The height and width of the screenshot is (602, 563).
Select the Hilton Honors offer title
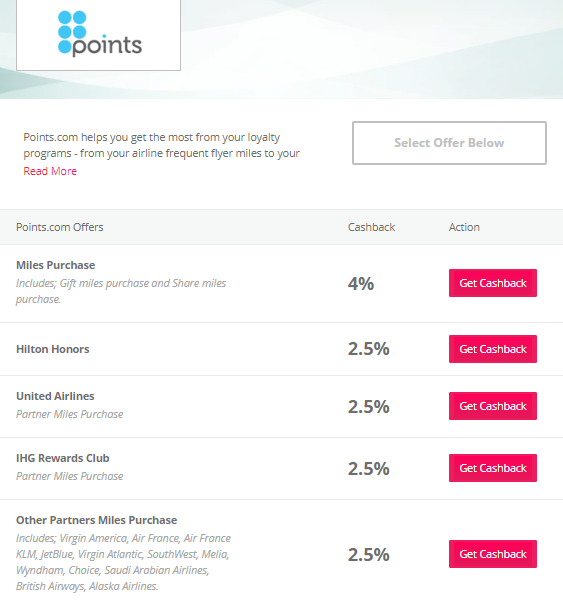53,349
